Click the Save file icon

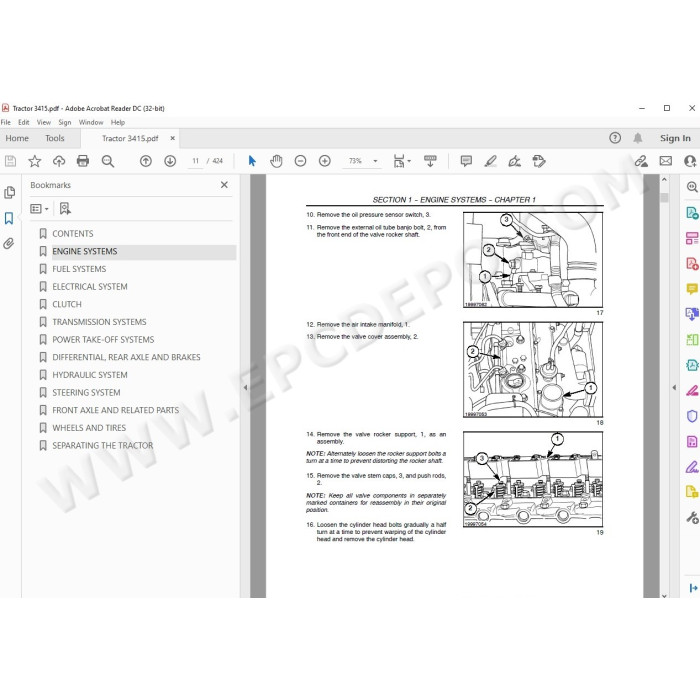10,161
